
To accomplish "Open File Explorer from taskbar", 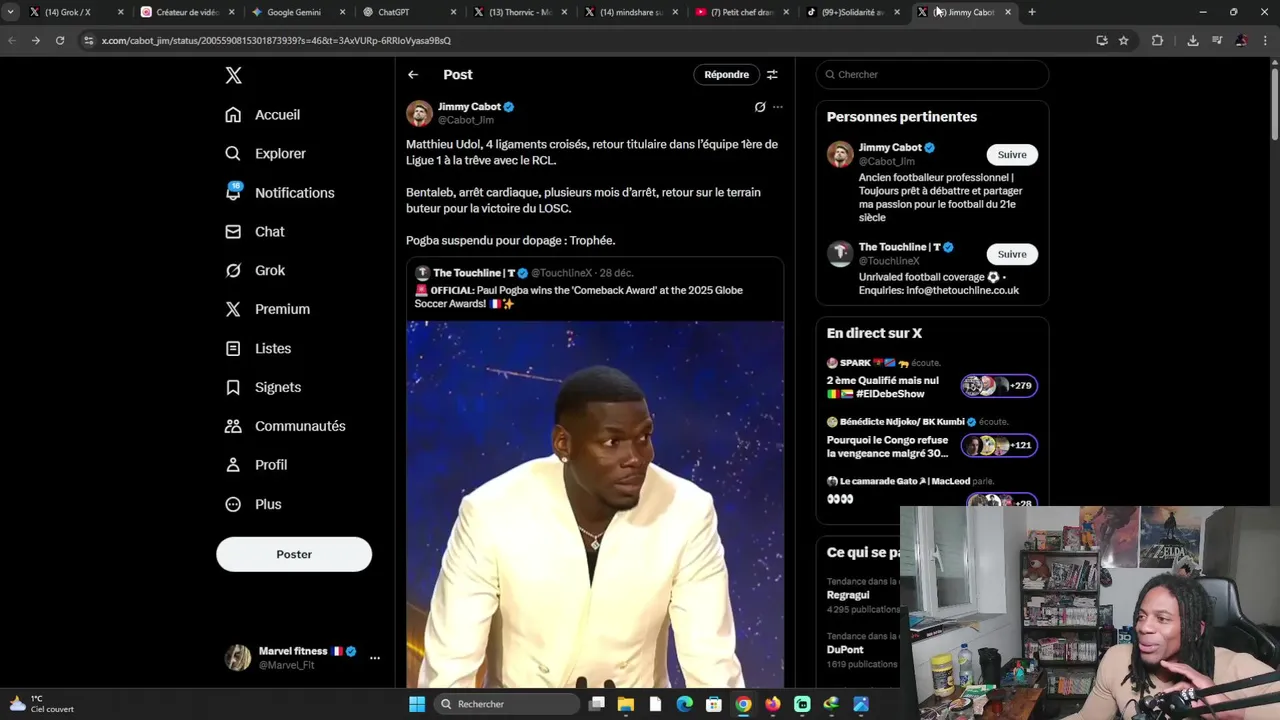I will click(626, 704).
